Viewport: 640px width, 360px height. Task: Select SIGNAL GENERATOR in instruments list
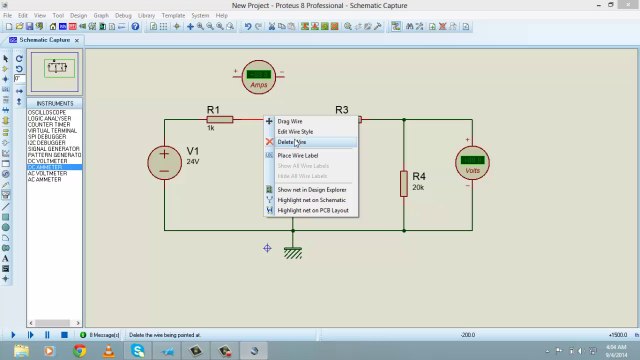pyautogui.click(x=54, y=149)
